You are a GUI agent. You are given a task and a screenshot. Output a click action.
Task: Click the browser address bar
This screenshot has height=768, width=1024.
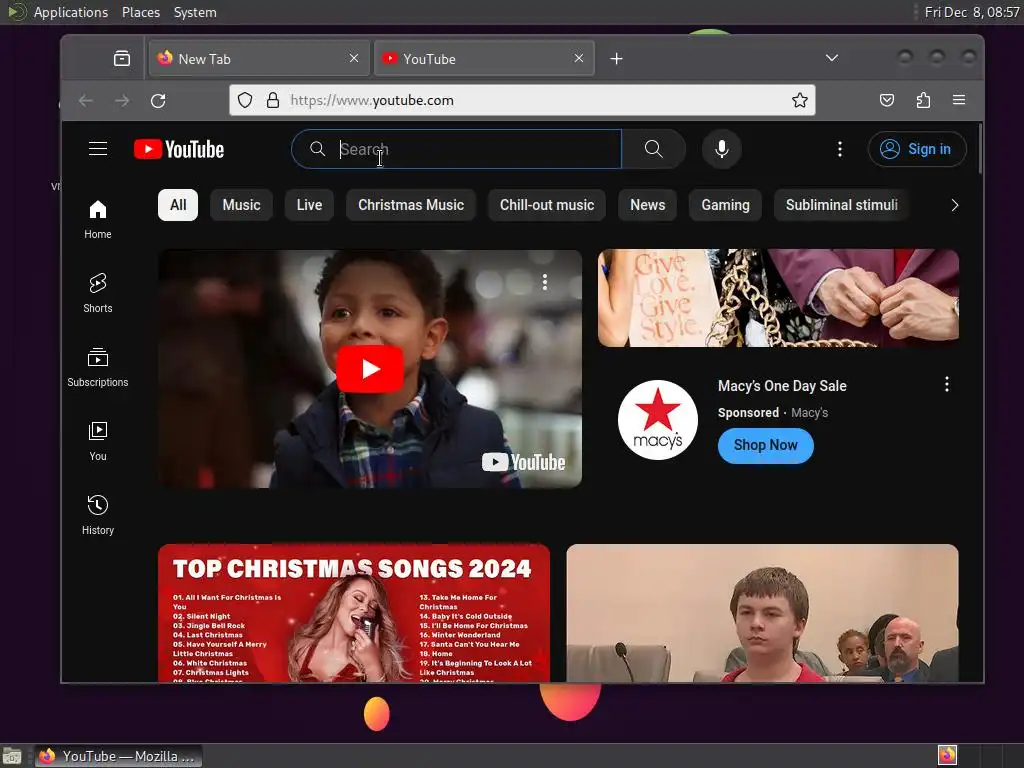click(x=522, y=100)
